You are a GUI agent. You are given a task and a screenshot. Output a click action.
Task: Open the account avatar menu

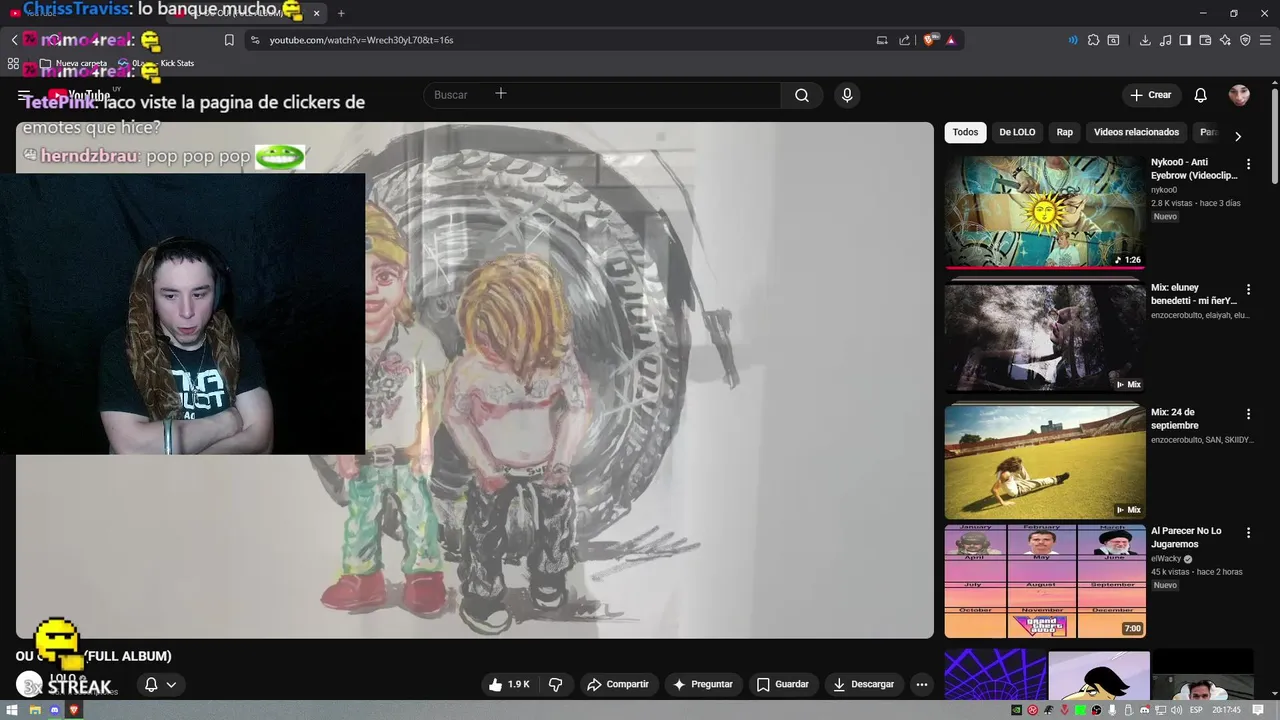click(x=1239, y=95)
